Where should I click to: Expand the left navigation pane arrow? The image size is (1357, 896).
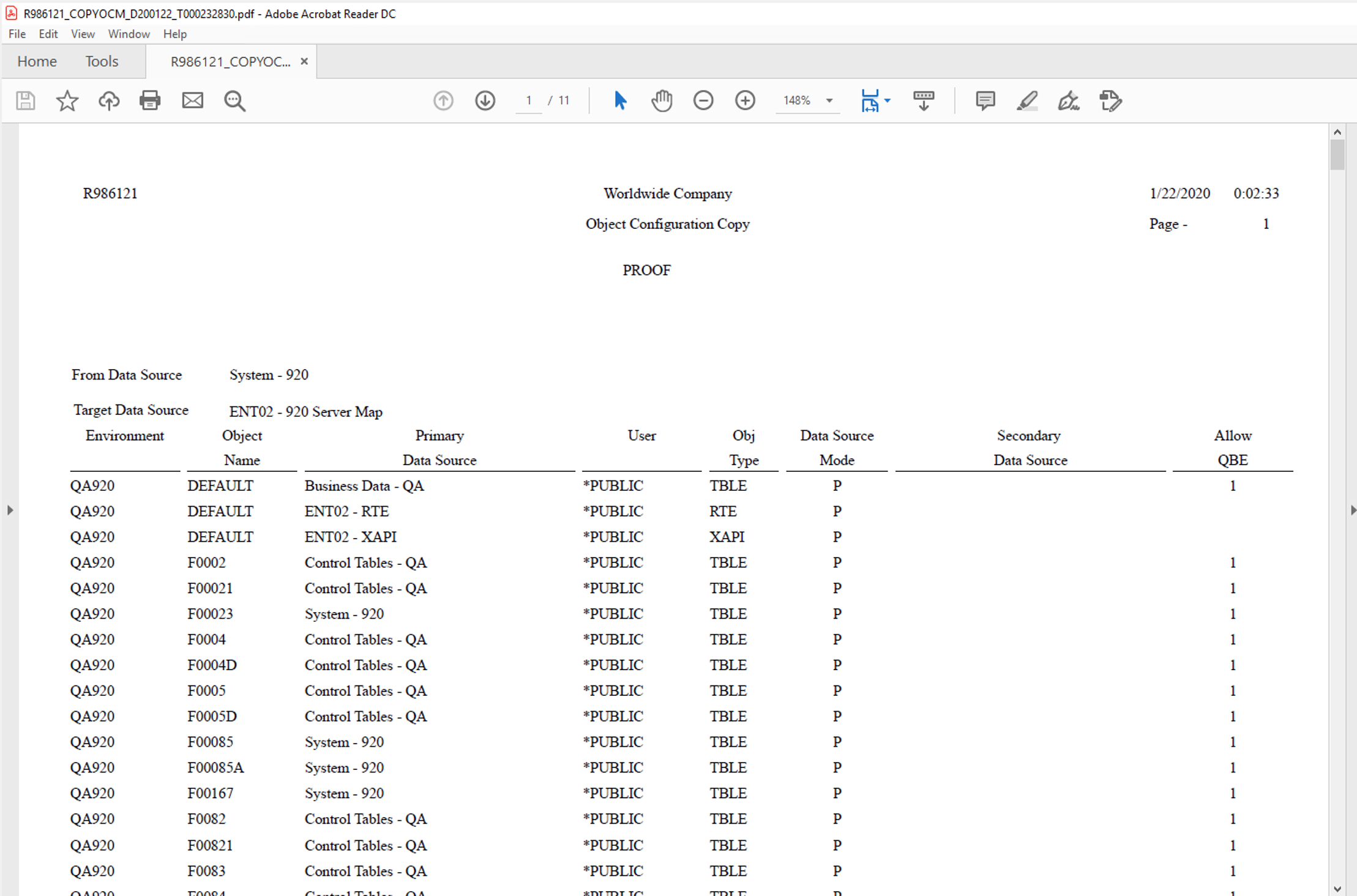tap(10, 509)
